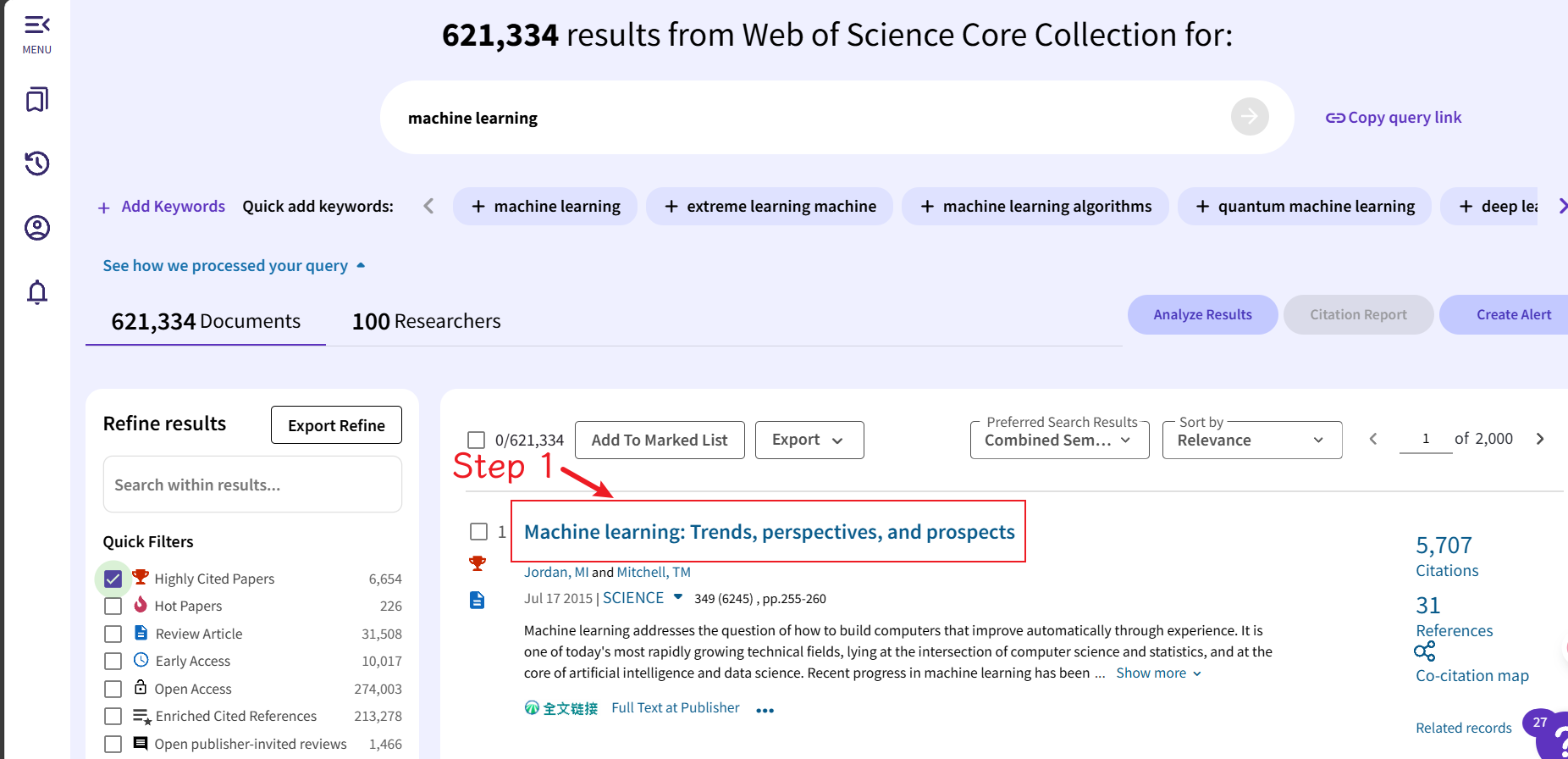Open Preferred Search Results dropdown
The height and width of the screenshot is (759, 1568).
coord(1058,440)
